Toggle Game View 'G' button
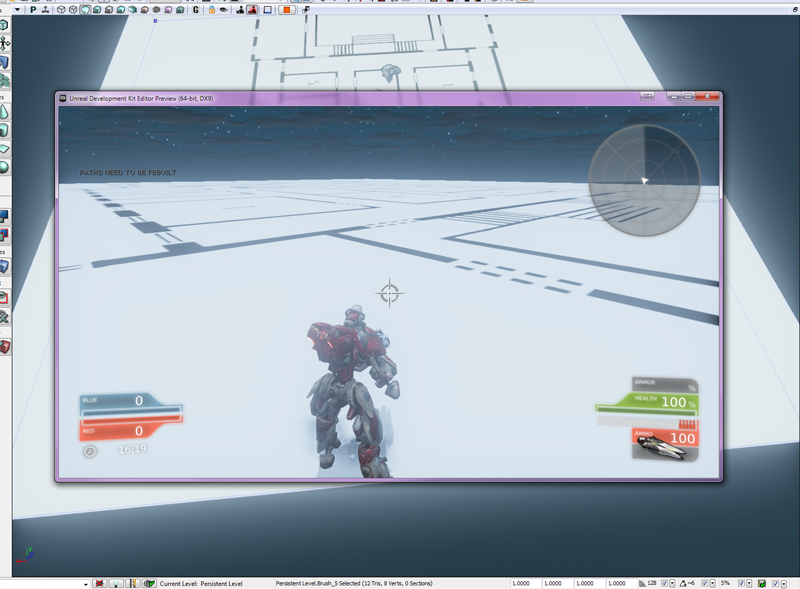The height and width of the screenshot is (589, 800). [x=196, y=10]
